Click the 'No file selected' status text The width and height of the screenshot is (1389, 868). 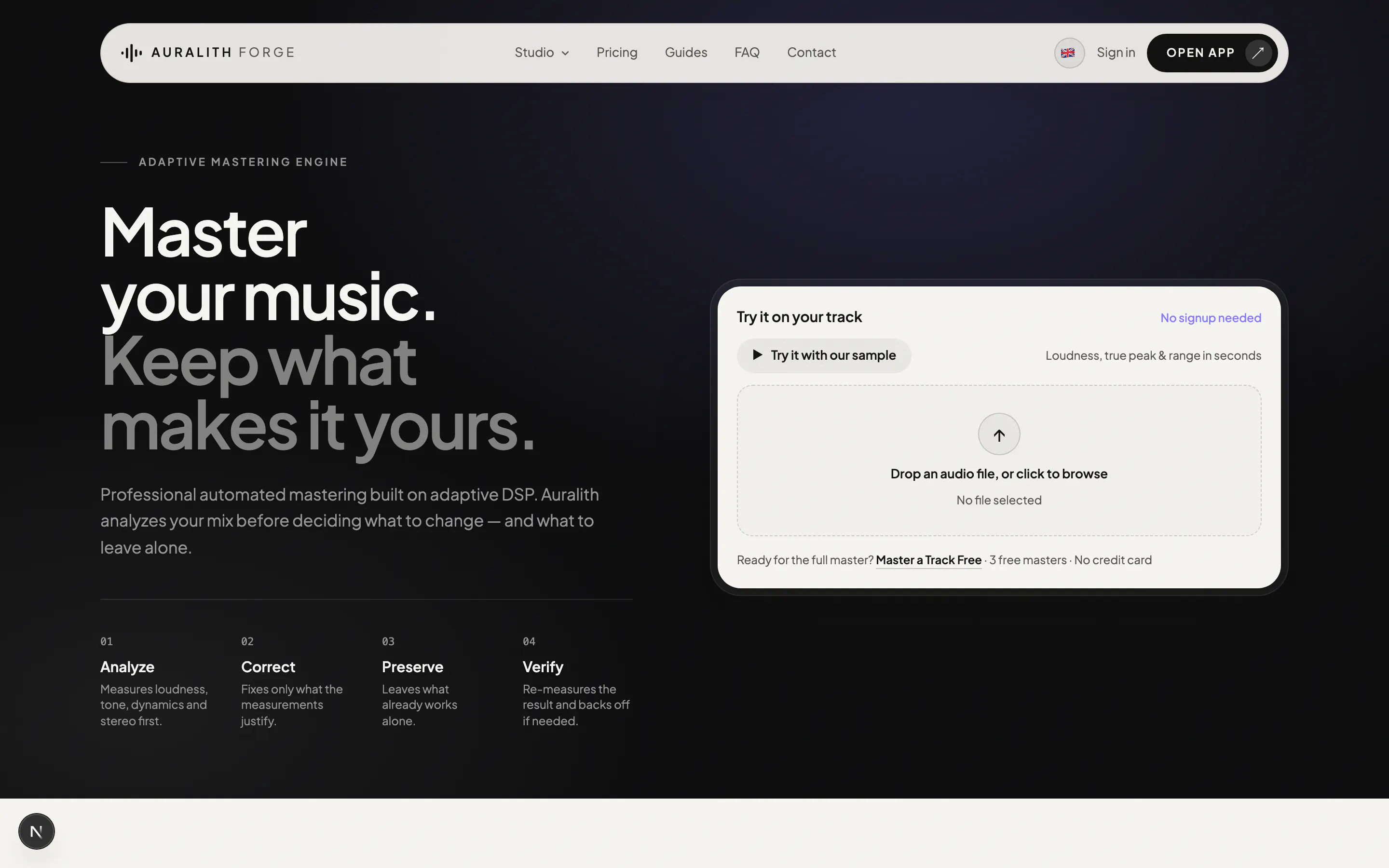[x=999, y=501]
